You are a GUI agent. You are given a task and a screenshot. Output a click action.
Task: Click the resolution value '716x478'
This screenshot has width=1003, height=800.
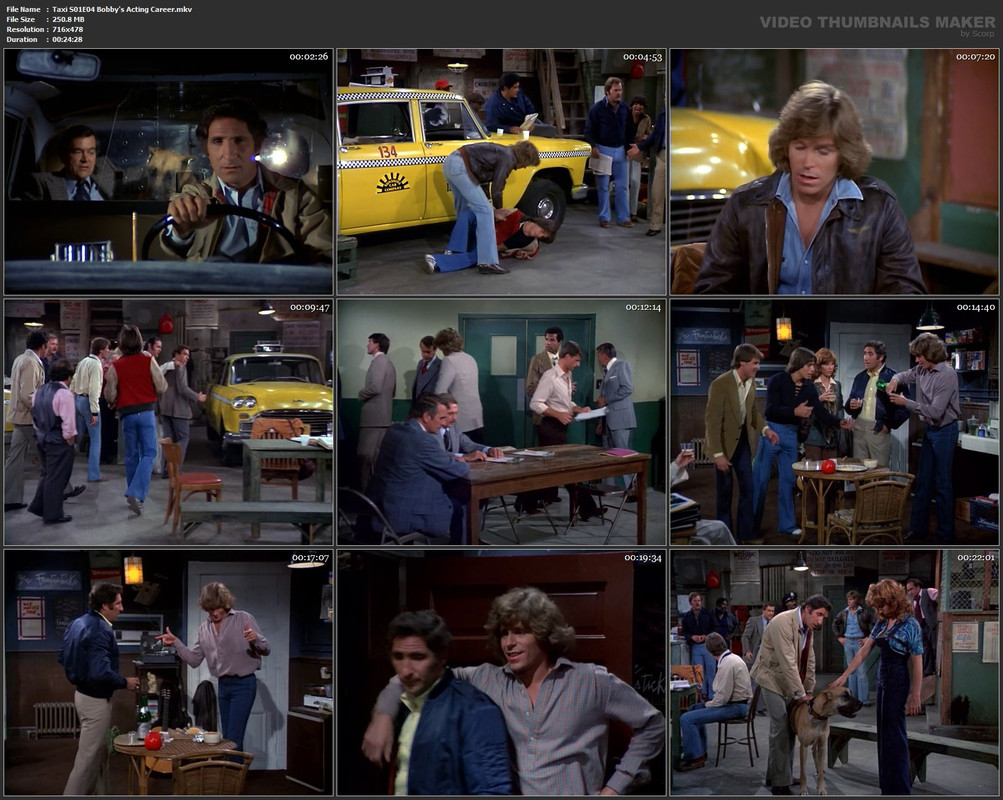tap(68, 29)
